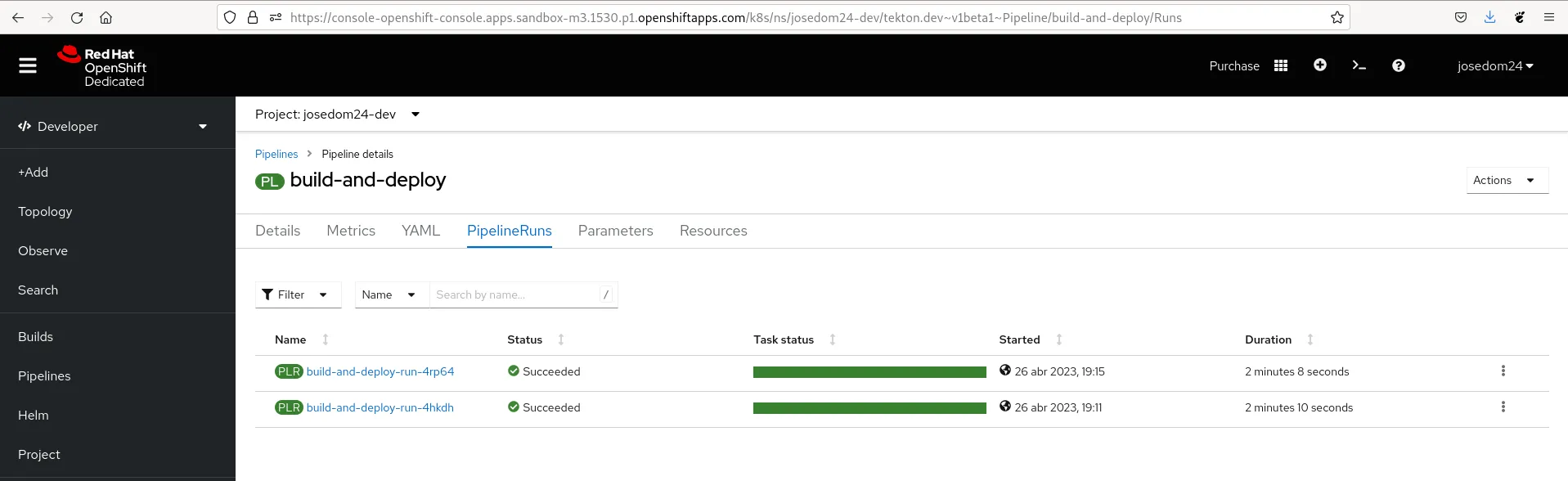The width and height of the screenshot is (1568, 481).
Task: Bookmark this page with the star icon
Action: [x=1337, y=17]
